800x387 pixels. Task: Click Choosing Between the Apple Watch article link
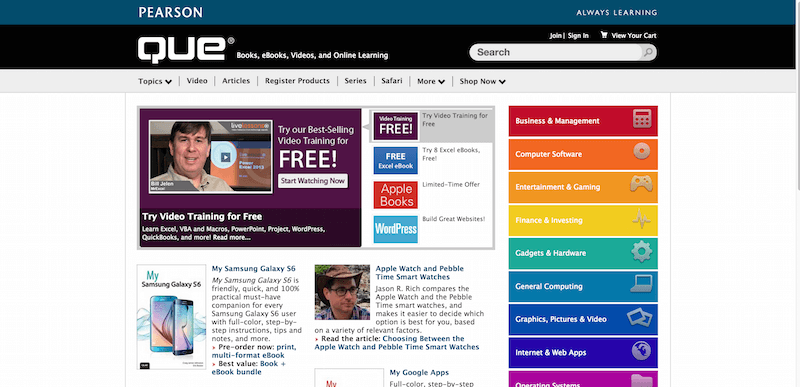[397, 343]
